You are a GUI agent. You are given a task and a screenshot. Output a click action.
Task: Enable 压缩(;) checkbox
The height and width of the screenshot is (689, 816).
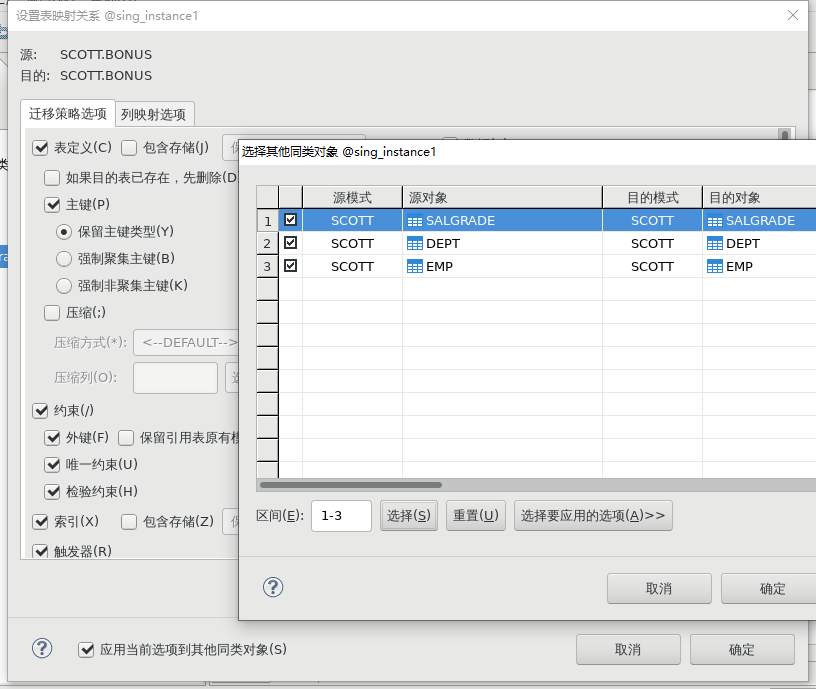click(x=52, y=313)
